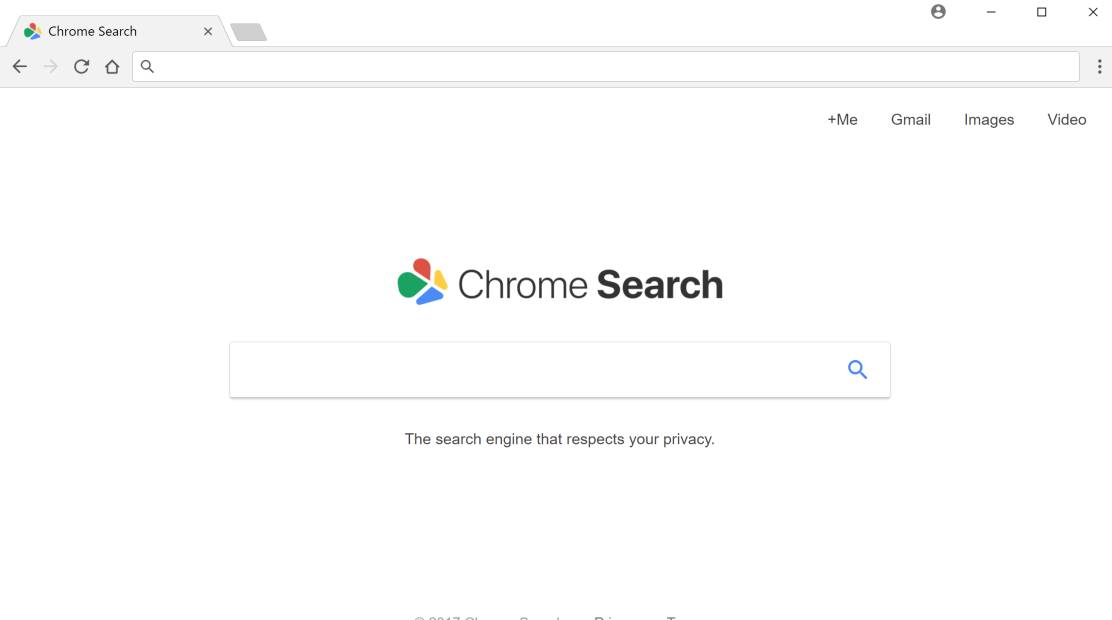The width and height of the screenshot is (1112, 620).
Task: Click inside the page search box
Action: [x=530, y=370]
